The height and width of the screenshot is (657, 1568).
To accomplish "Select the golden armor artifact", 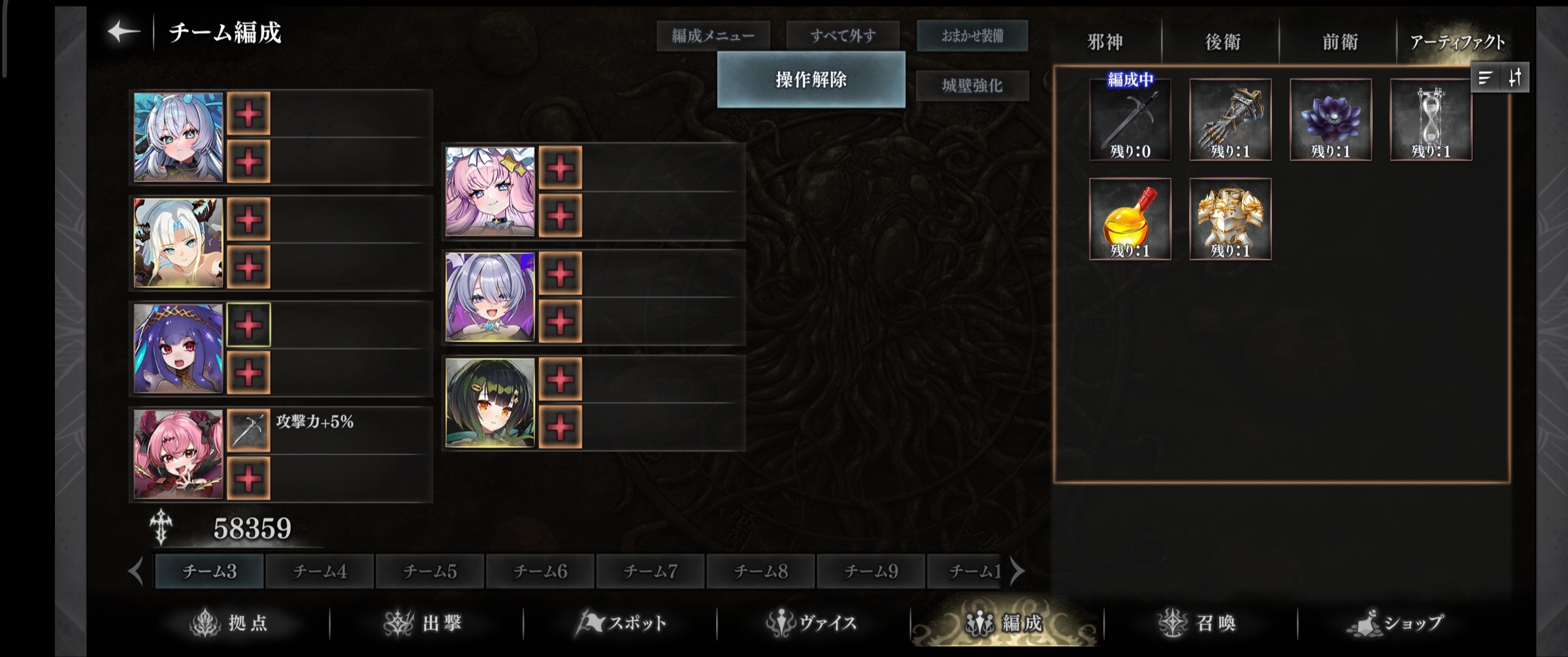I will (1230, 219).
